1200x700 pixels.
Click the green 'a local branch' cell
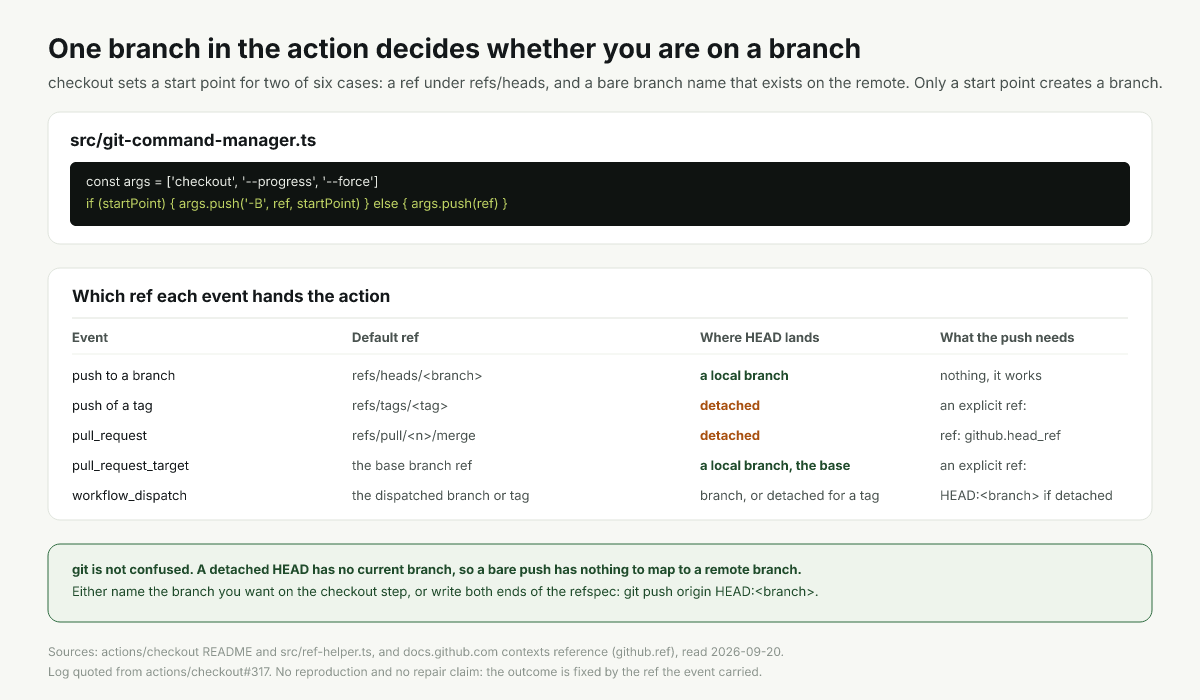coord(744,375)
